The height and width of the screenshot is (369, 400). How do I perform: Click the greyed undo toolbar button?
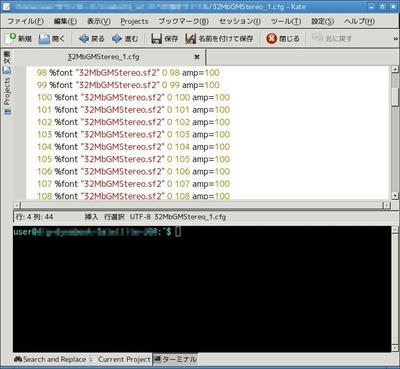332,39
